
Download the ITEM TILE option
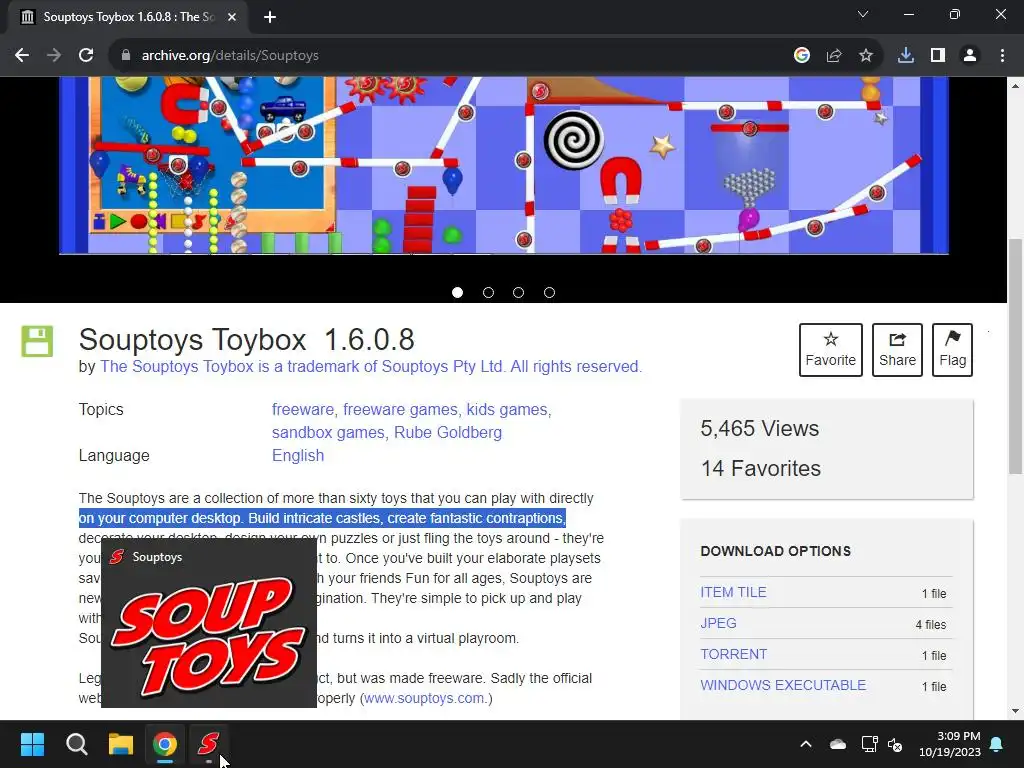(733, 592)
